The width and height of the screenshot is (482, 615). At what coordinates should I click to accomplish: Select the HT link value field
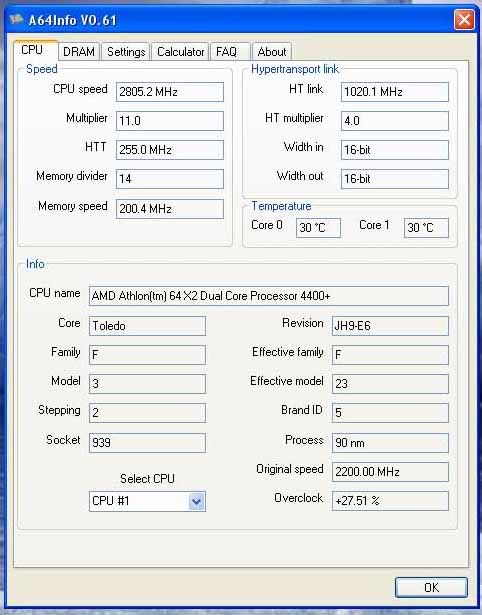tap(395, 92)
